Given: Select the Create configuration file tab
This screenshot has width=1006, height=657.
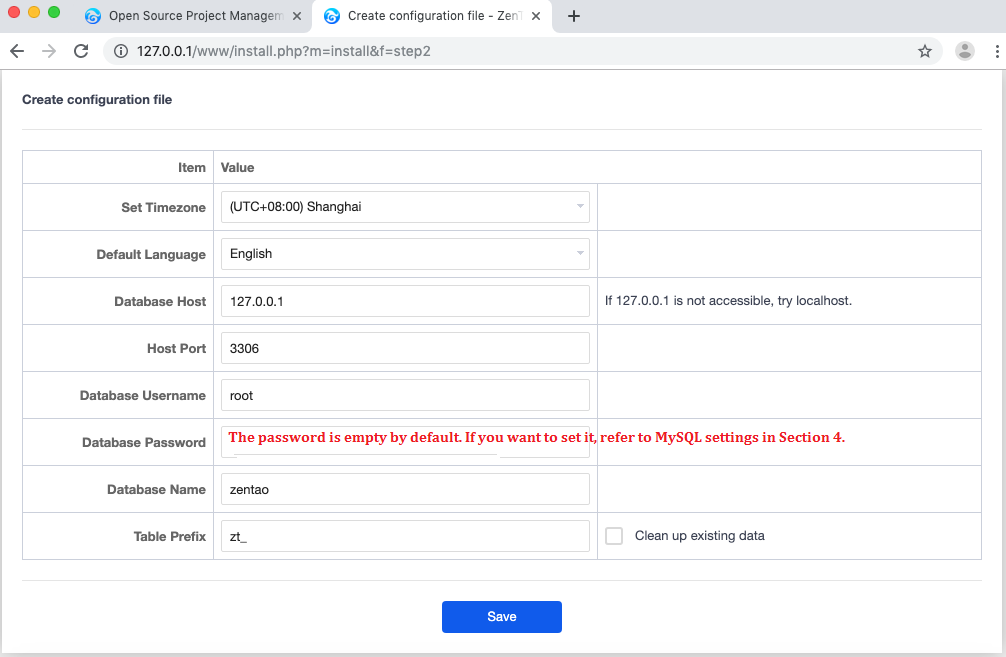Looking at the screenshot, I should [x=425, y=16].
